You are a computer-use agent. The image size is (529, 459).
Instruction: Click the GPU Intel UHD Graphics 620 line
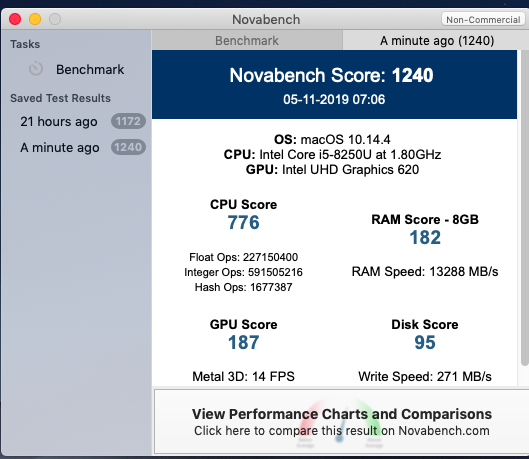pos(332,170)
